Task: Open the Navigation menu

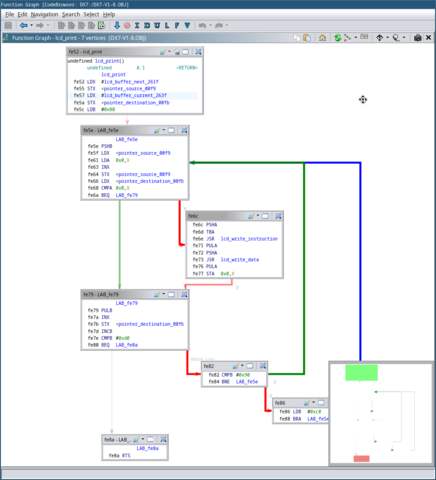Action: (x=44, y=14)
